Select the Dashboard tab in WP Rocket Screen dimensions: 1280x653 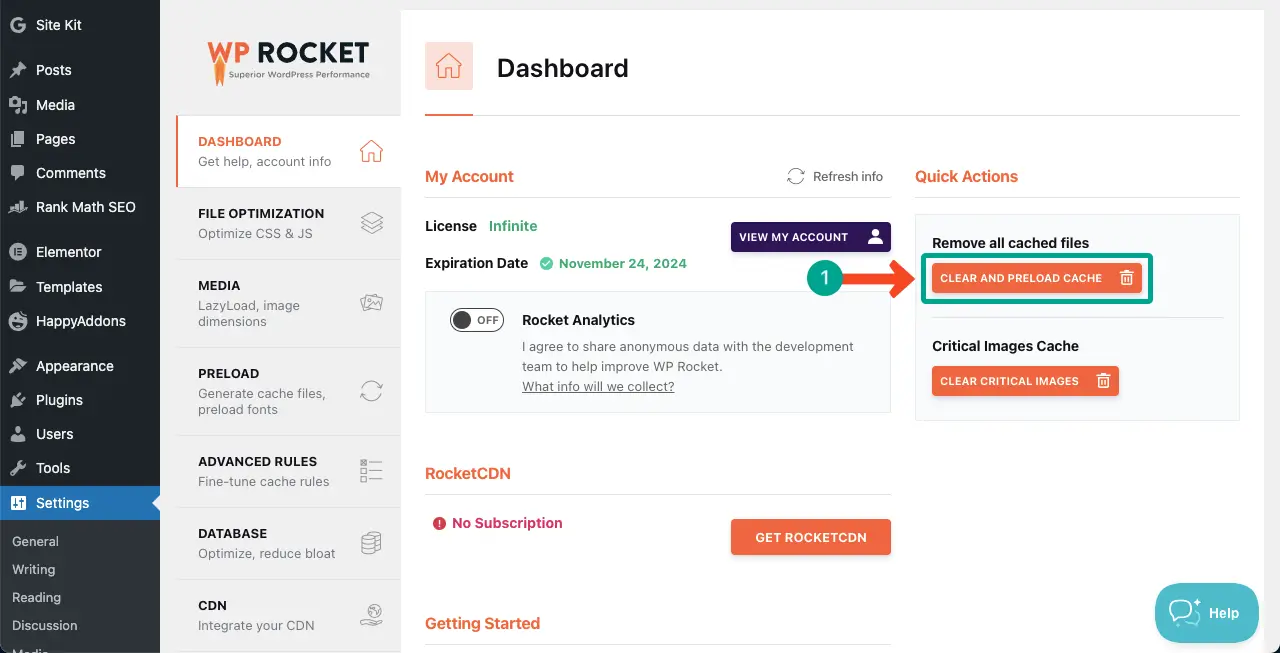pyautogui.click(x=289, y=151)
